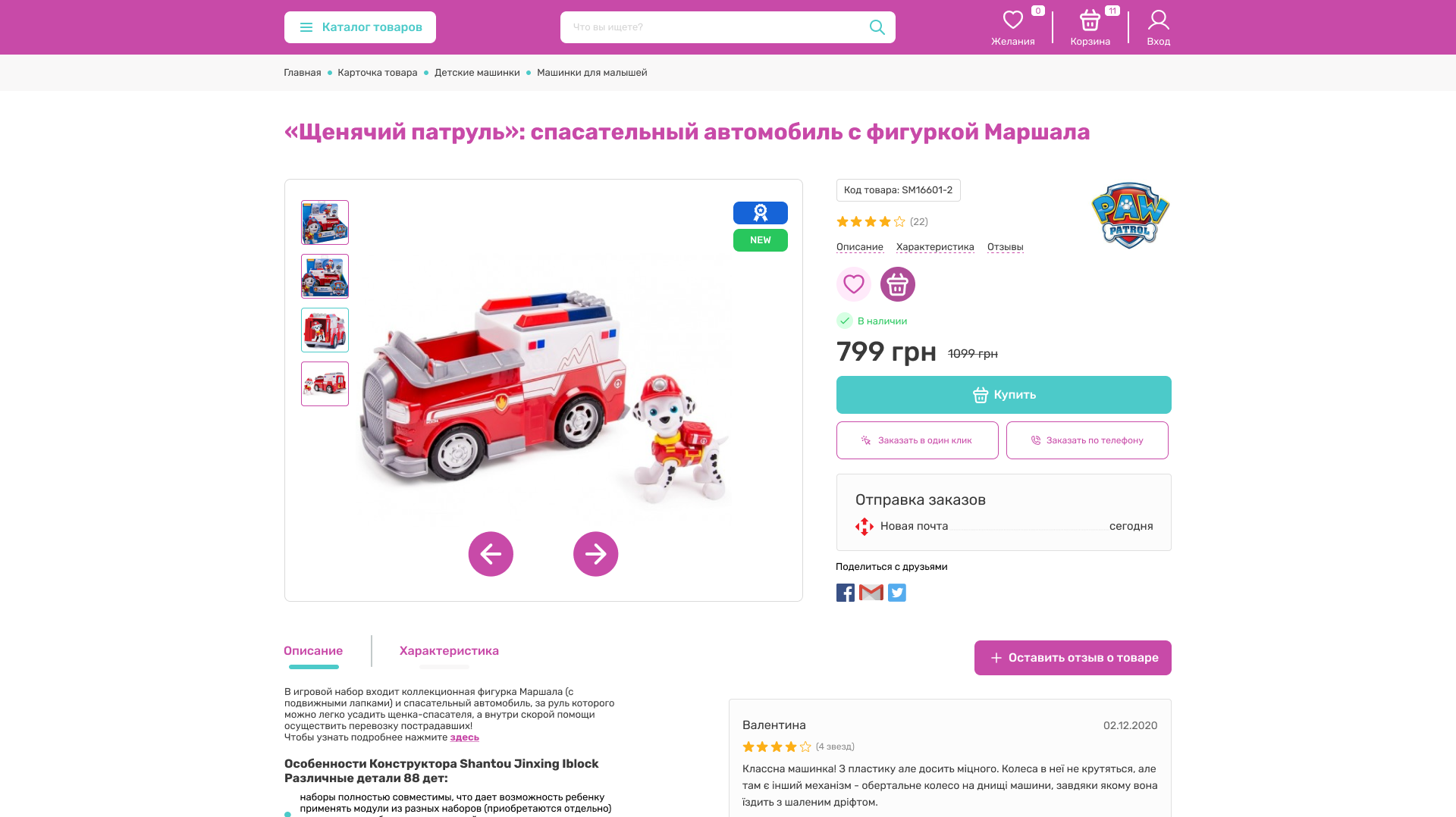Image resolution: width=1456 pixels, height=817 pixels.
Task: Share via Facebook icon
Action: tap(846, 593)
